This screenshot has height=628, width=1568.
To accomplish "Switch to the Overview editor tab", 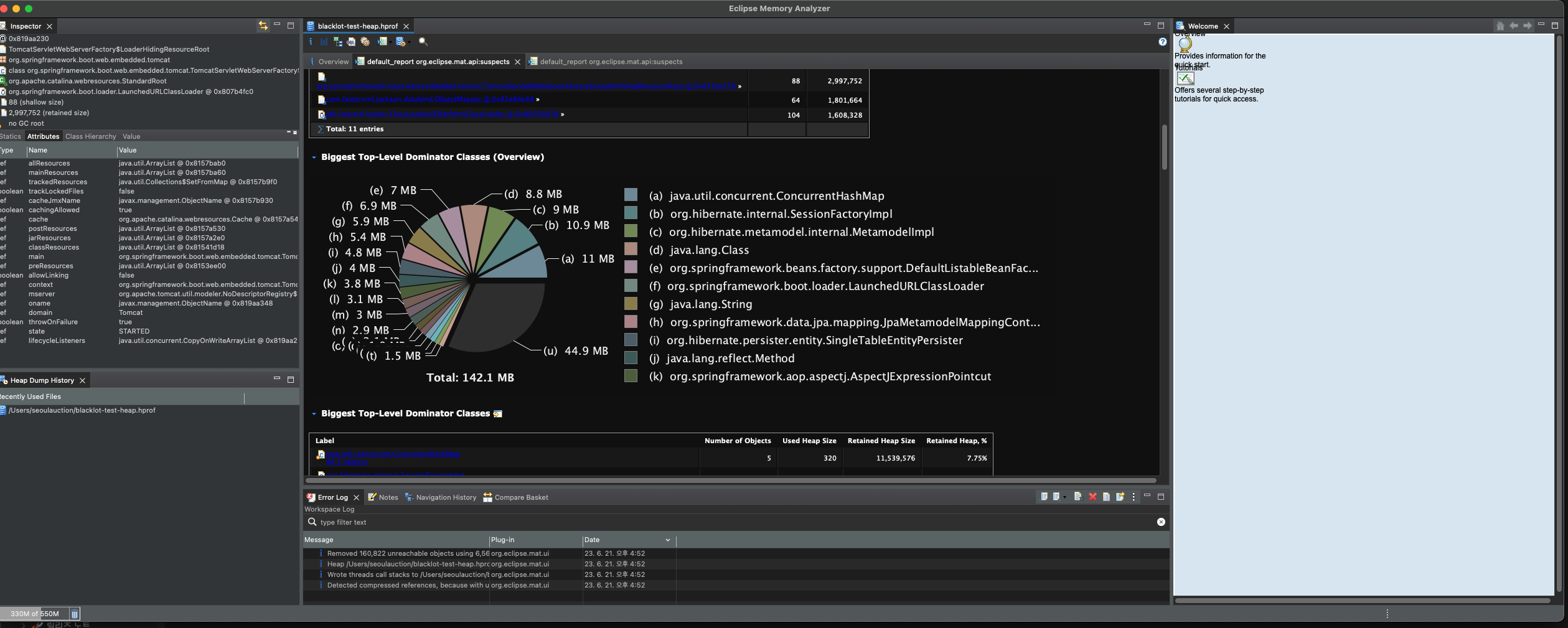I will 329,62.
